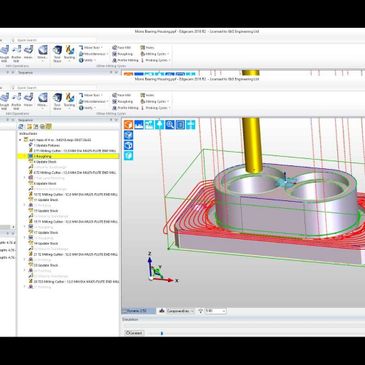The width and height of the screenshot is (365, 365).
Task: Click Quick Search field in front window
Action: [55, 88]
